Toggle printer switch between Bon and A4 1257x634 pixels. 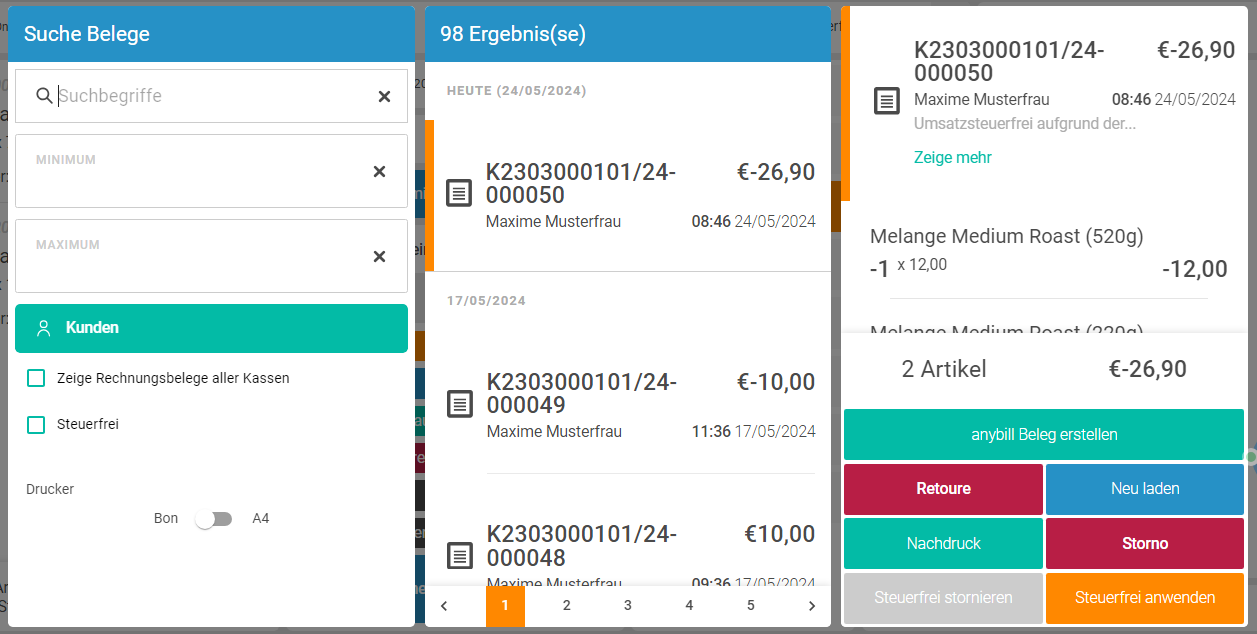pyautogui.click(x=214, y=519)
